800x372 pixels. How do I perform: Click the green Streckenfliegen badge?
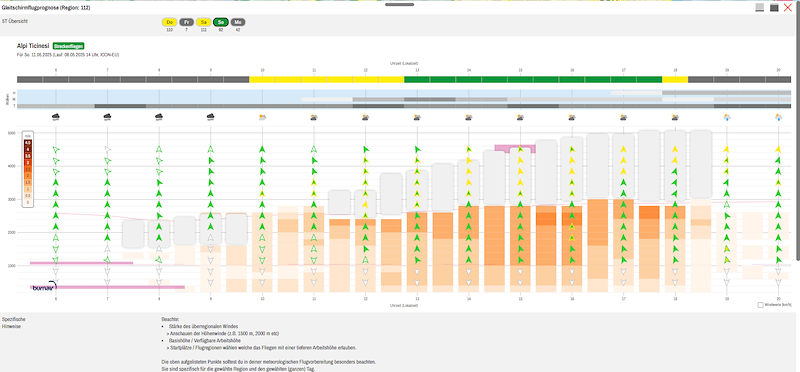click(x=68, y=46)
